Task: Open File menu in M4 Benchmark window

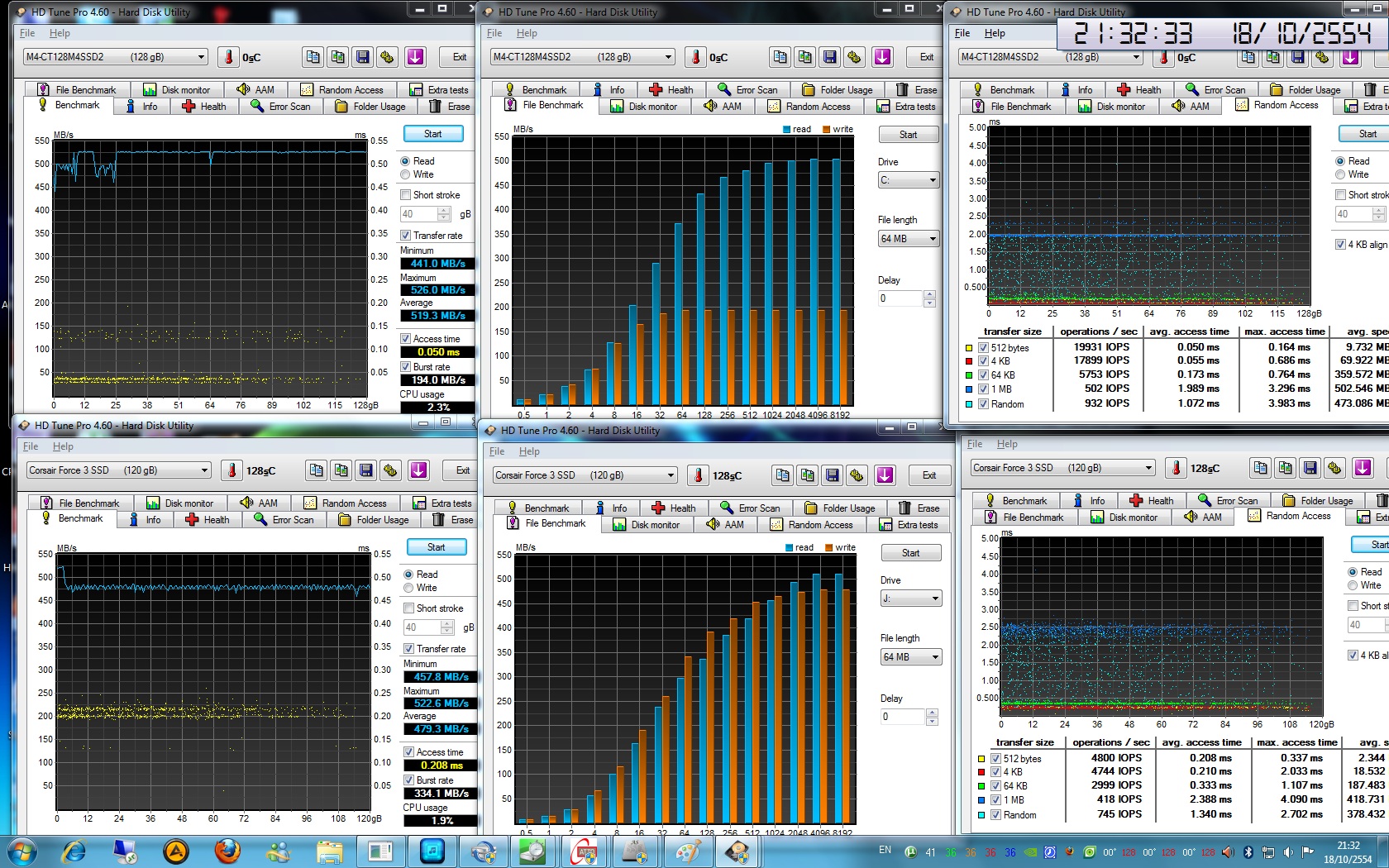Action: coord(27,33)
